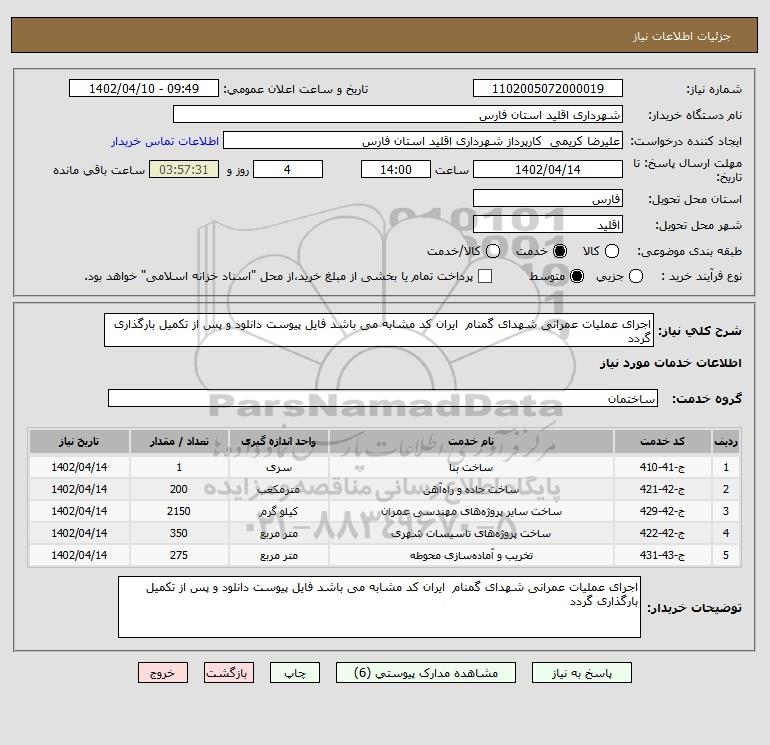The height and width of the screenshot is (745, 770).
Task: Click the quantity cell 275
Action: click(179, 555)
